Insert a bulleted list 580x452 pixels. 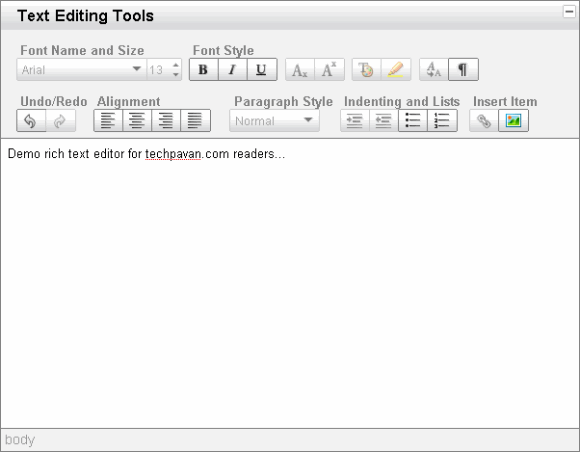(x=413, y=121)
